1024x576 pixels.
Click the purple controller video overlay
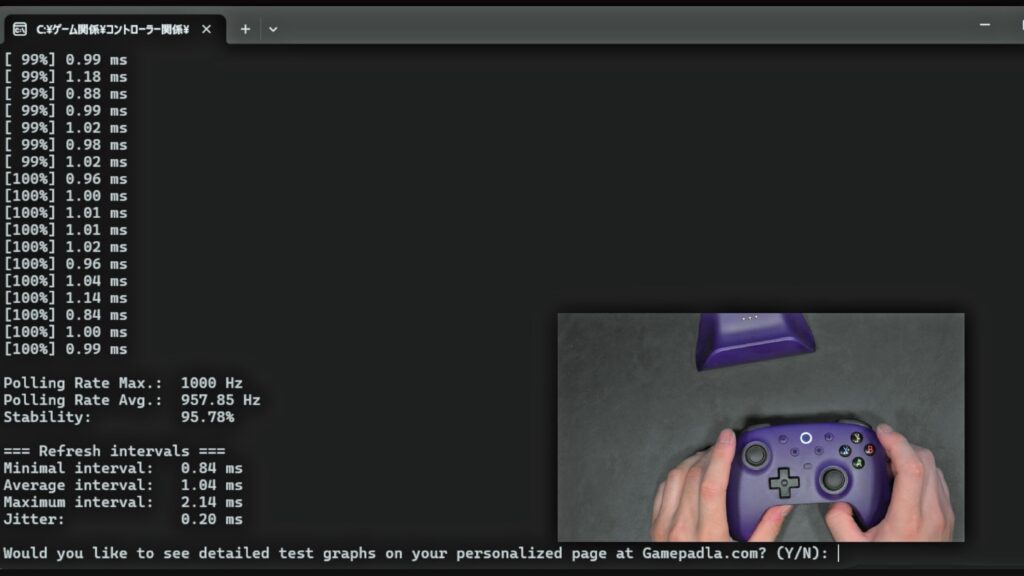tap(761, 427)
